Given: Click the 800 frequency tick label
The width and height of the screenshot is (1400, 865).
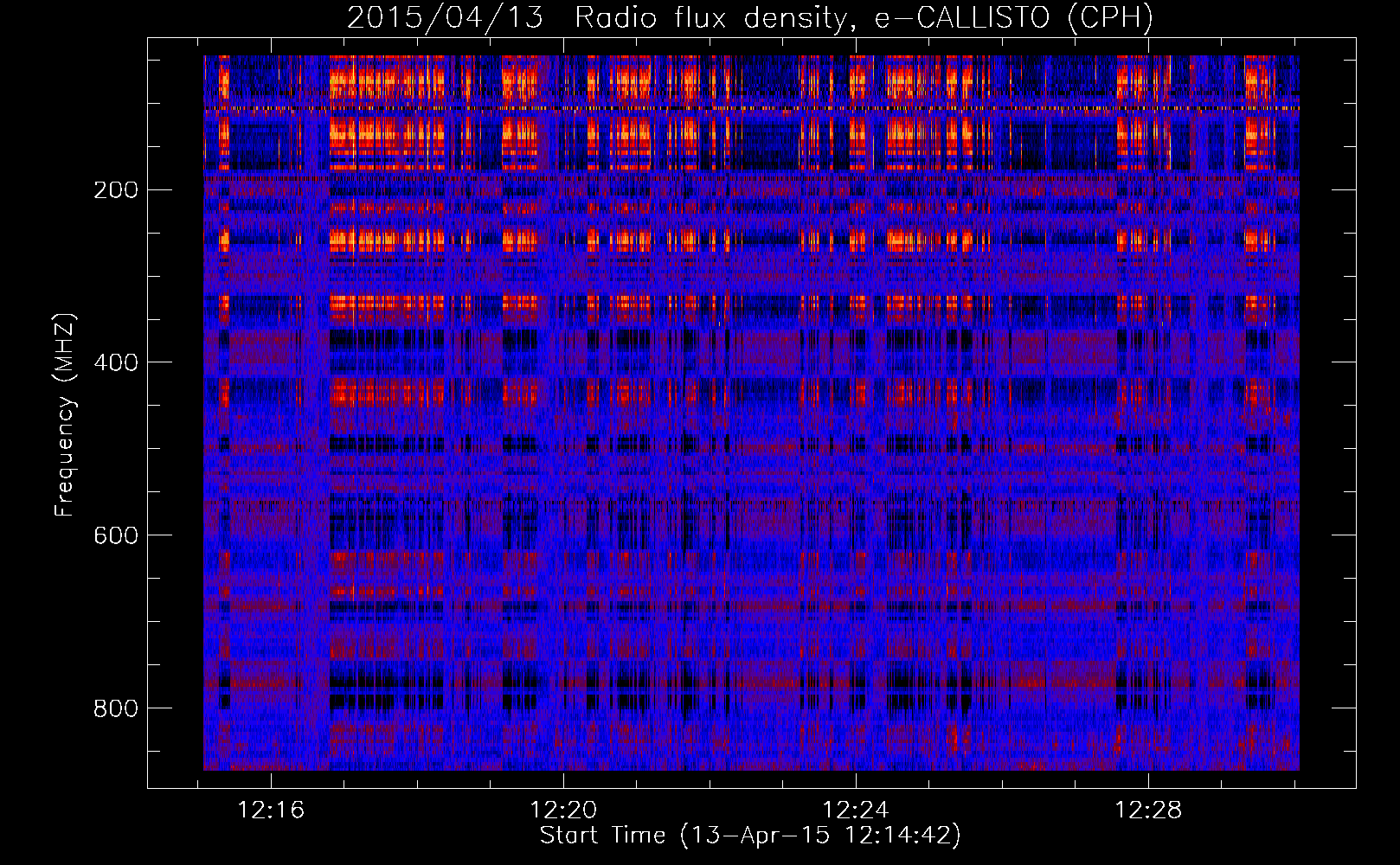Looking at the screenshot, I should [x=116, y=709].
